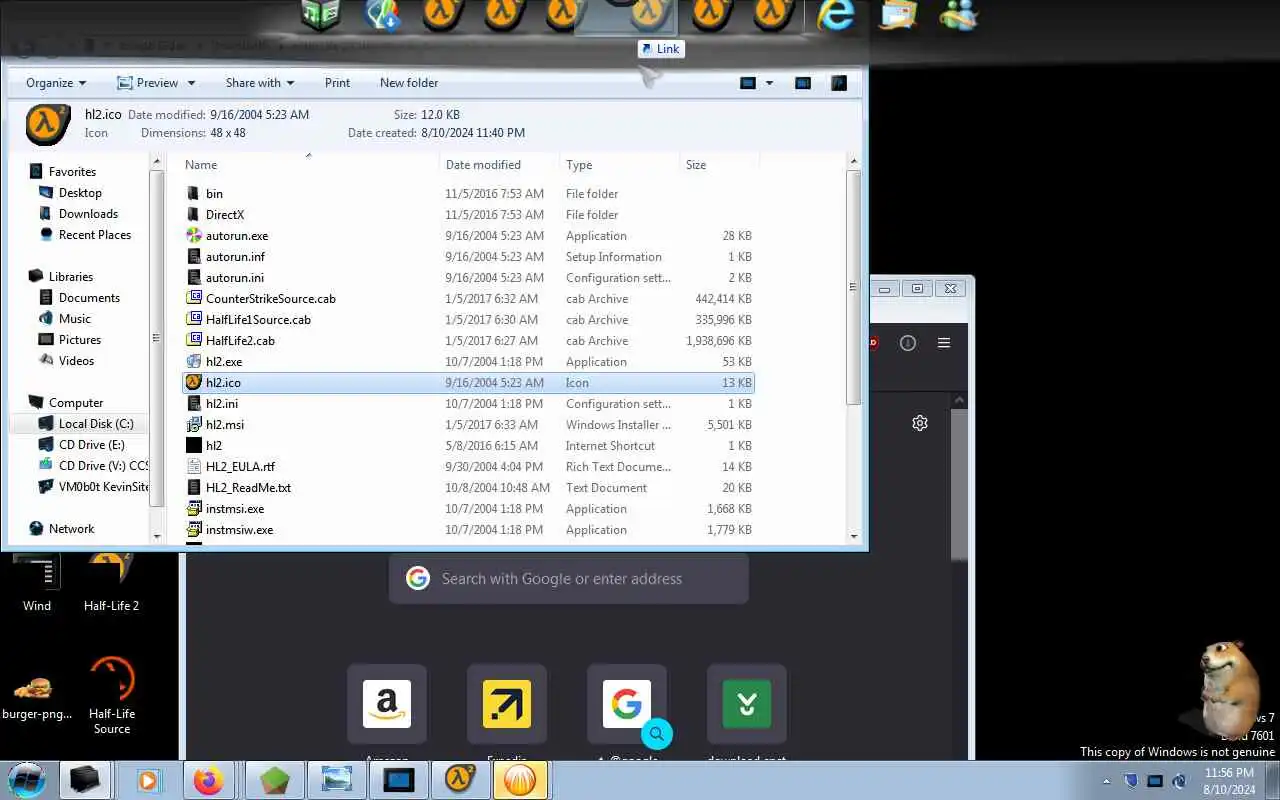1280x800 pixels.
Task: Click the browser new-tab settings gear
Action: [x=920, y=423]
